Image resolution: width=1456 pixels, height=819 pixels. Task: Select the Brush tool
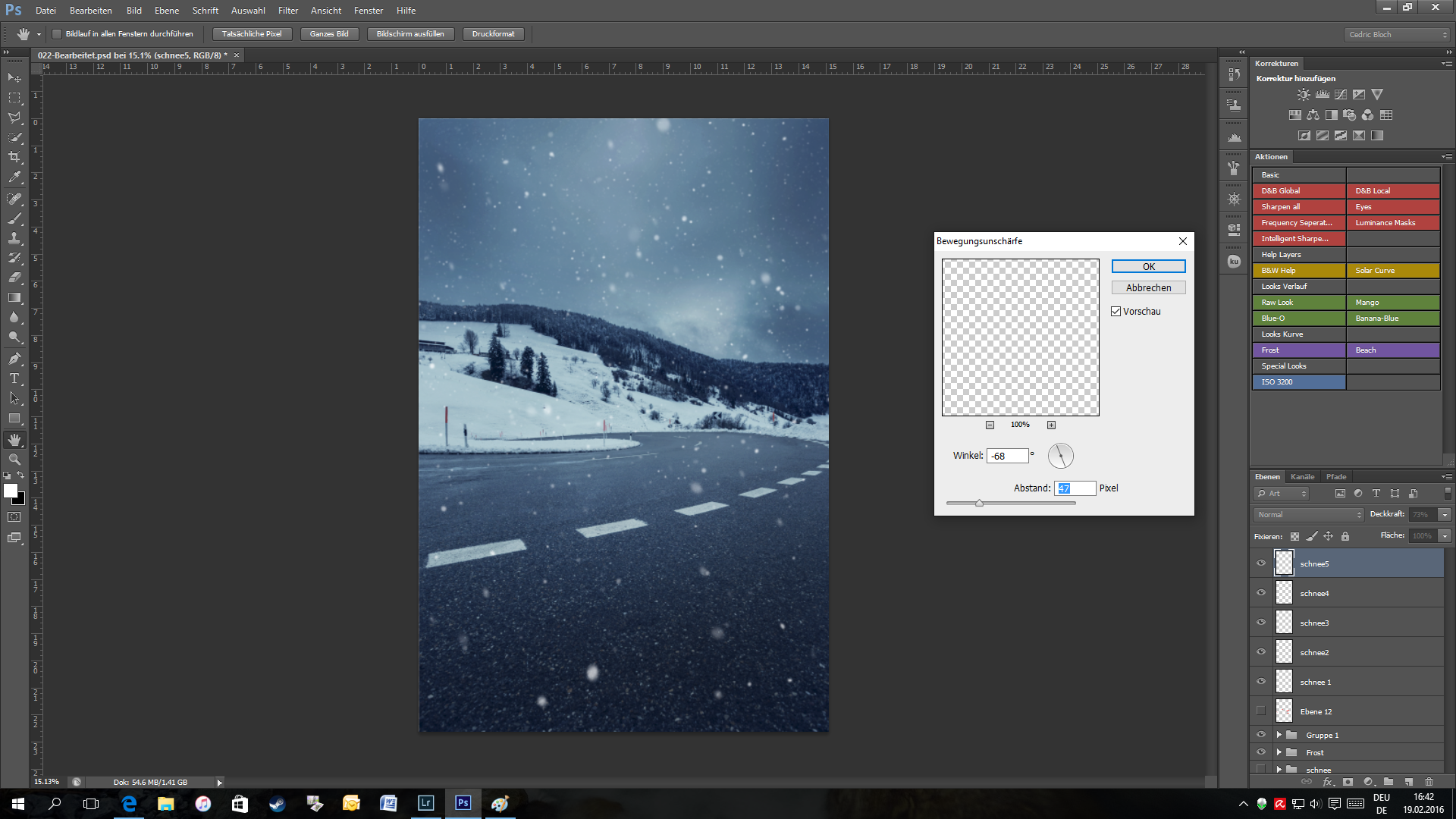click(x=14, y=218)
